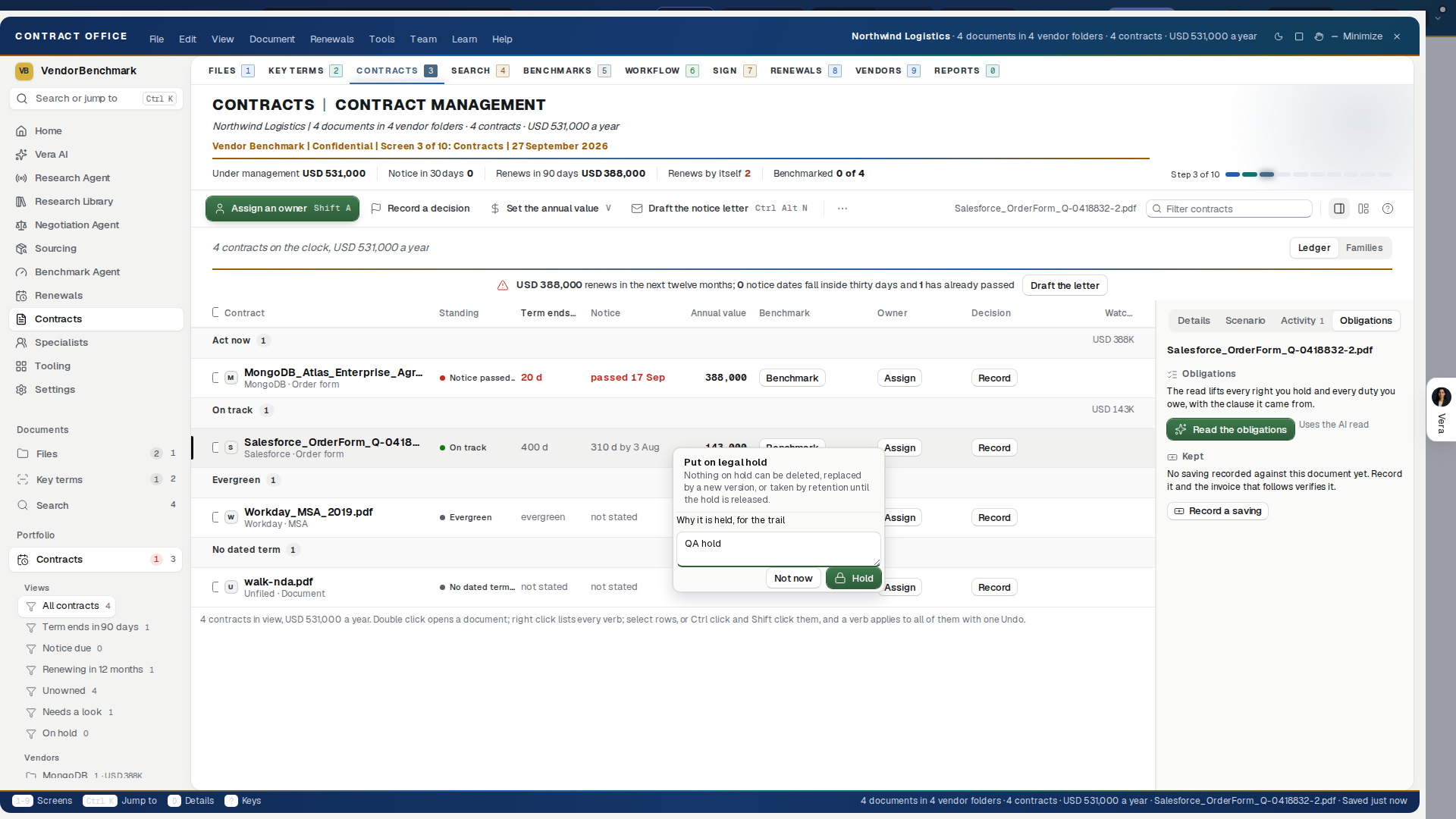Toggle the select-all Contract header checkbox
This screenshot has height=819, width=1456.
point(216,312)
